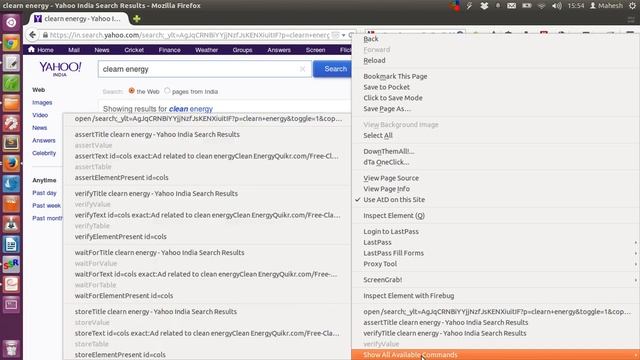
Task: Select the "the Web" radio button
Action: point(131,91)
